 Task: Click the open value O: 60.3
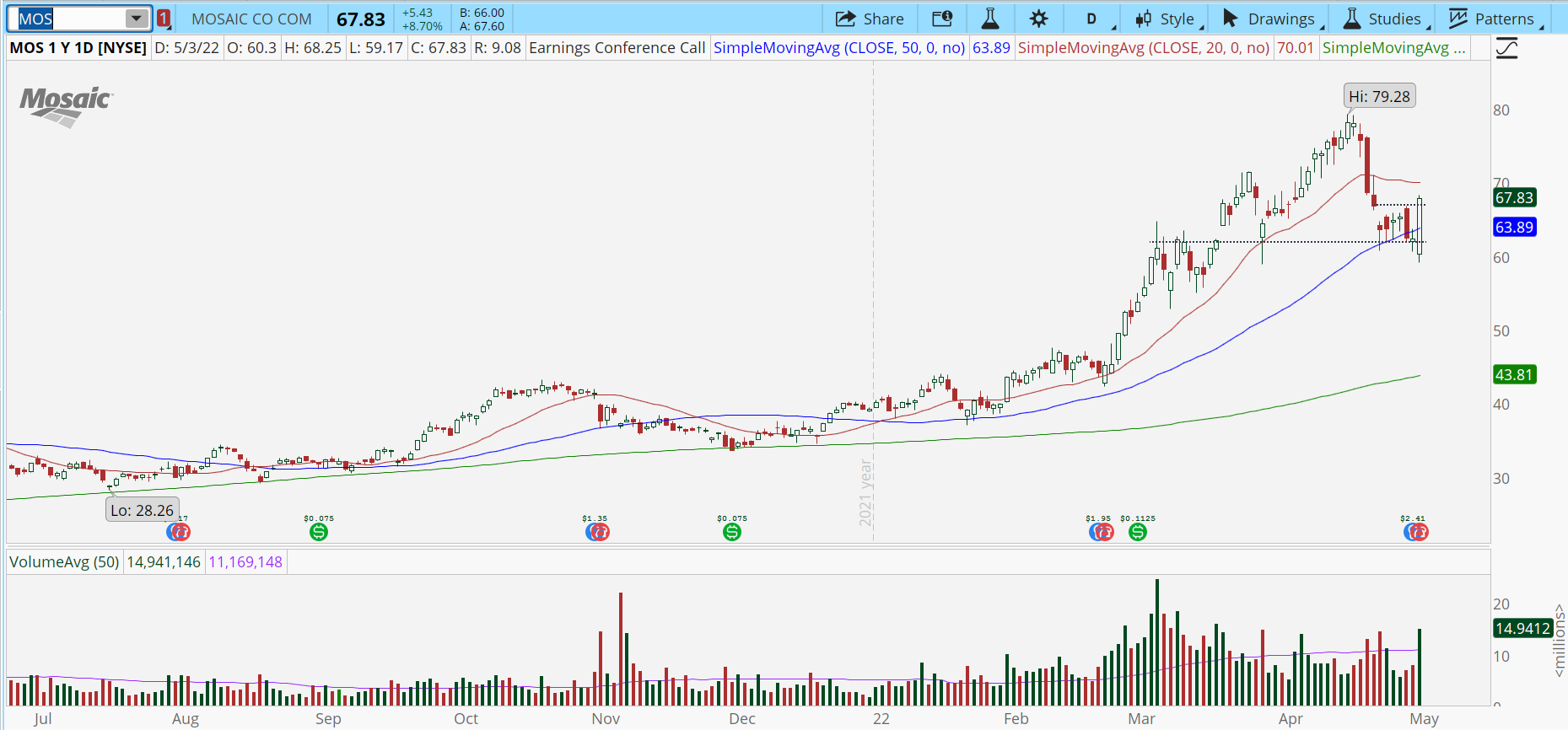(252, 48)
